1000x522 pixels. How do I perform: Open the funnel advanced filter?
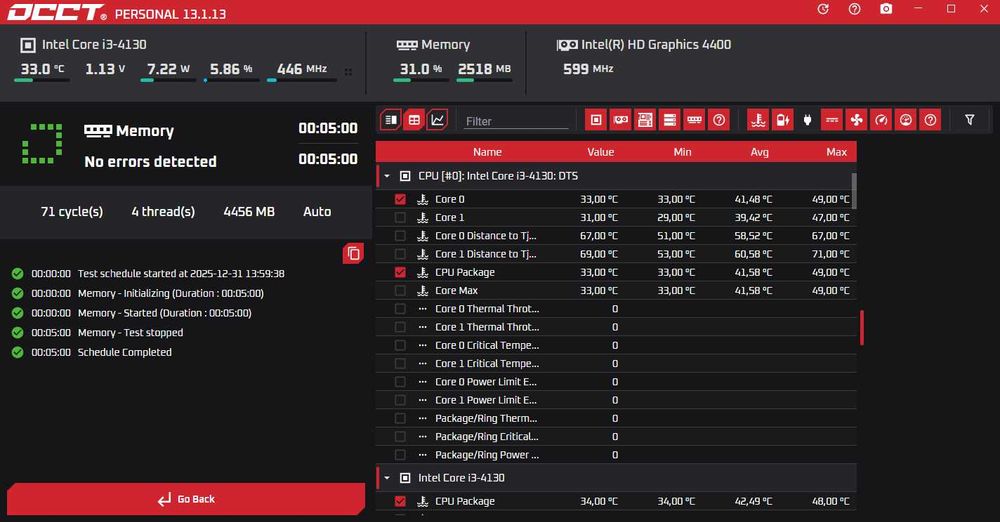[x=969, y=119]
